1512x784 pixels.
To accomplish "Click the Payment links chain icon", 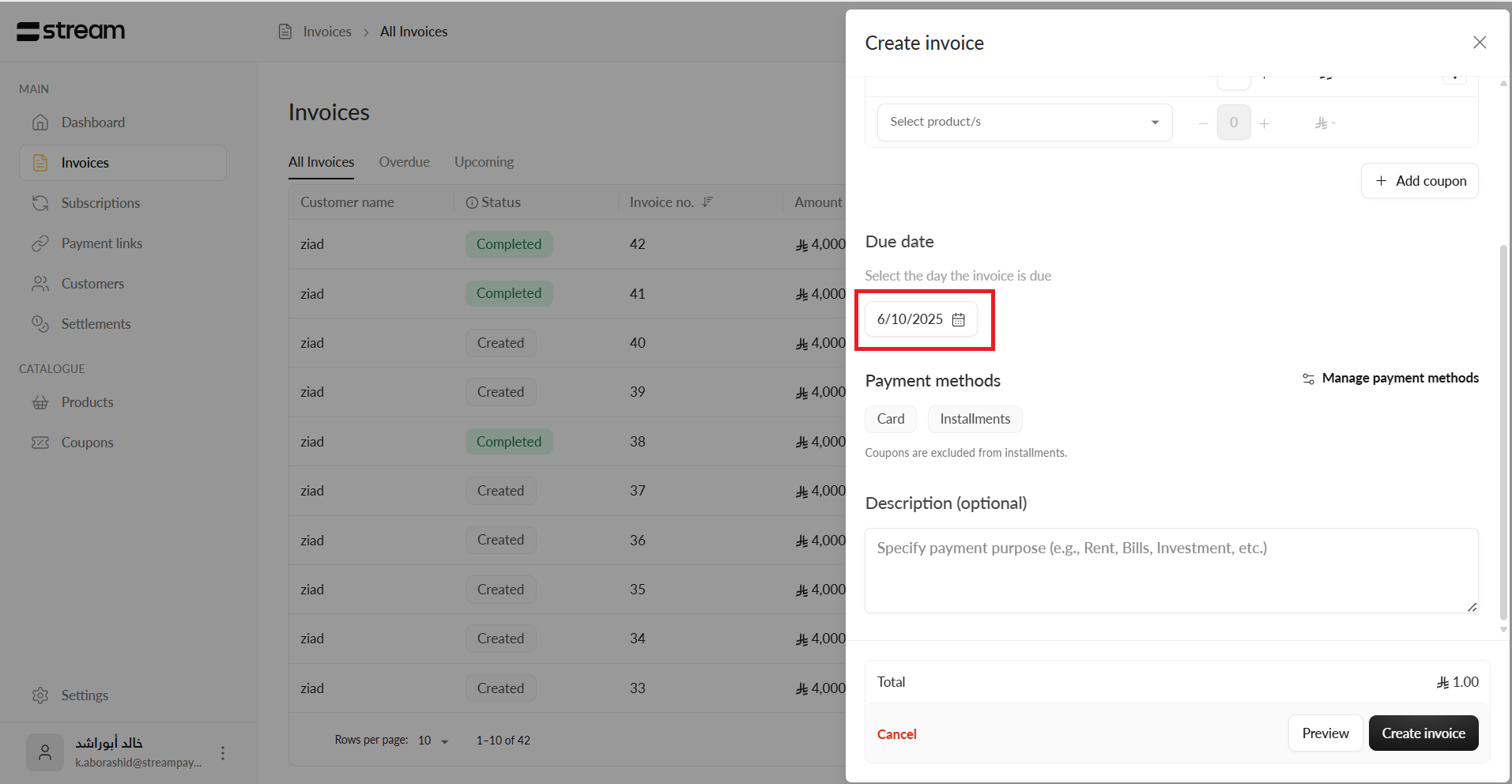I will [40, 243].
